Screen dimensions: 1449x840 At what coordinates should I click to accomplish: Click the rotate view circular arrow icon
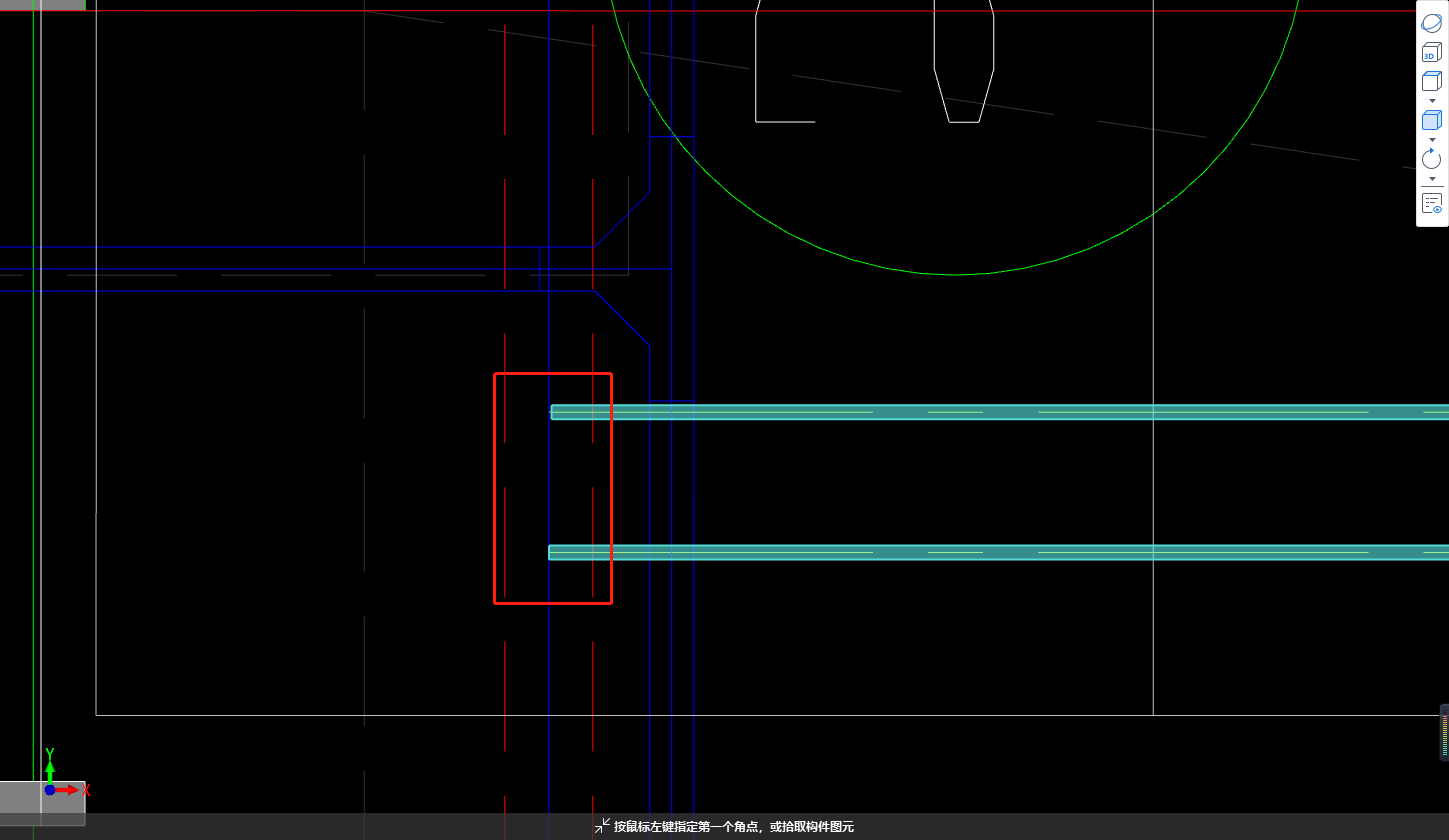(x=1432, y=158)
